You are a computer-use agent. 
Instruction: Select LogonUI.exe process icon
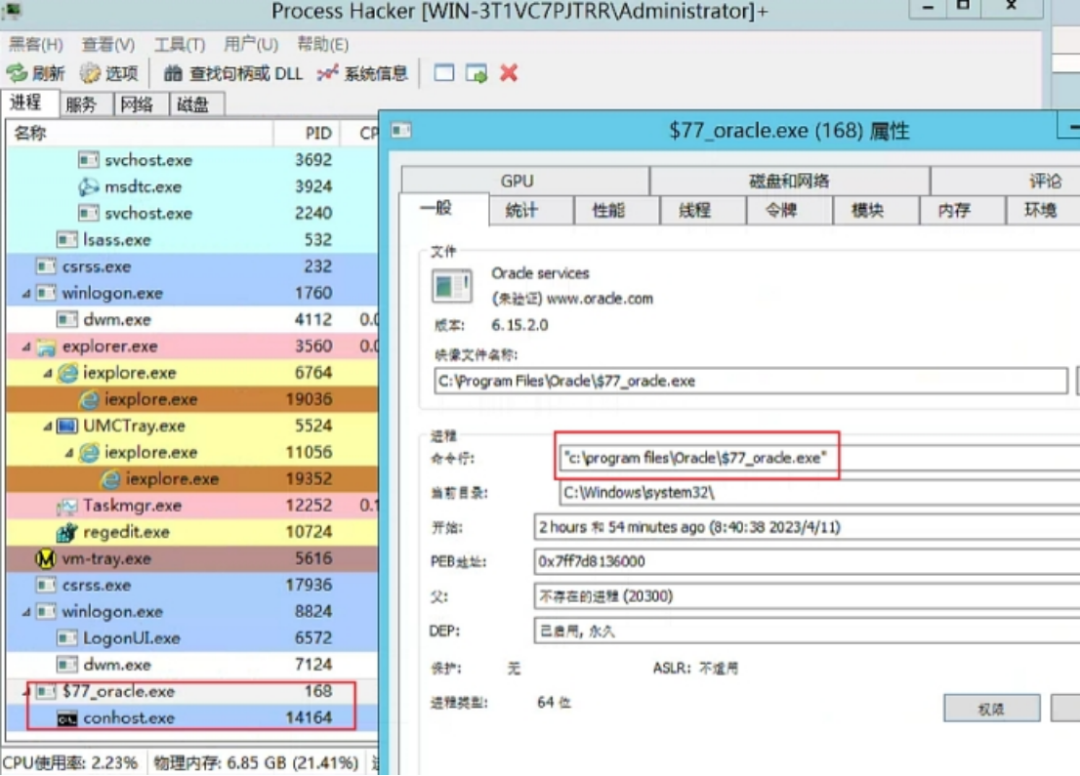68,638
